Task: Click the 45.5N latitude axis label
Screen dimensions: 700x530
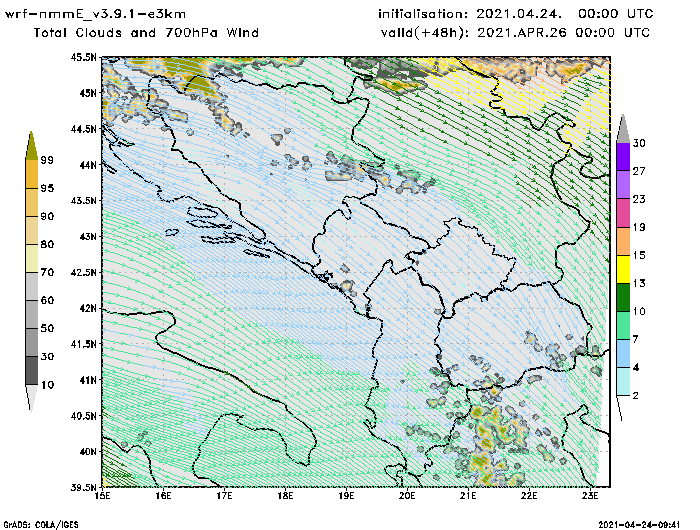Action: tap(83, 57)
